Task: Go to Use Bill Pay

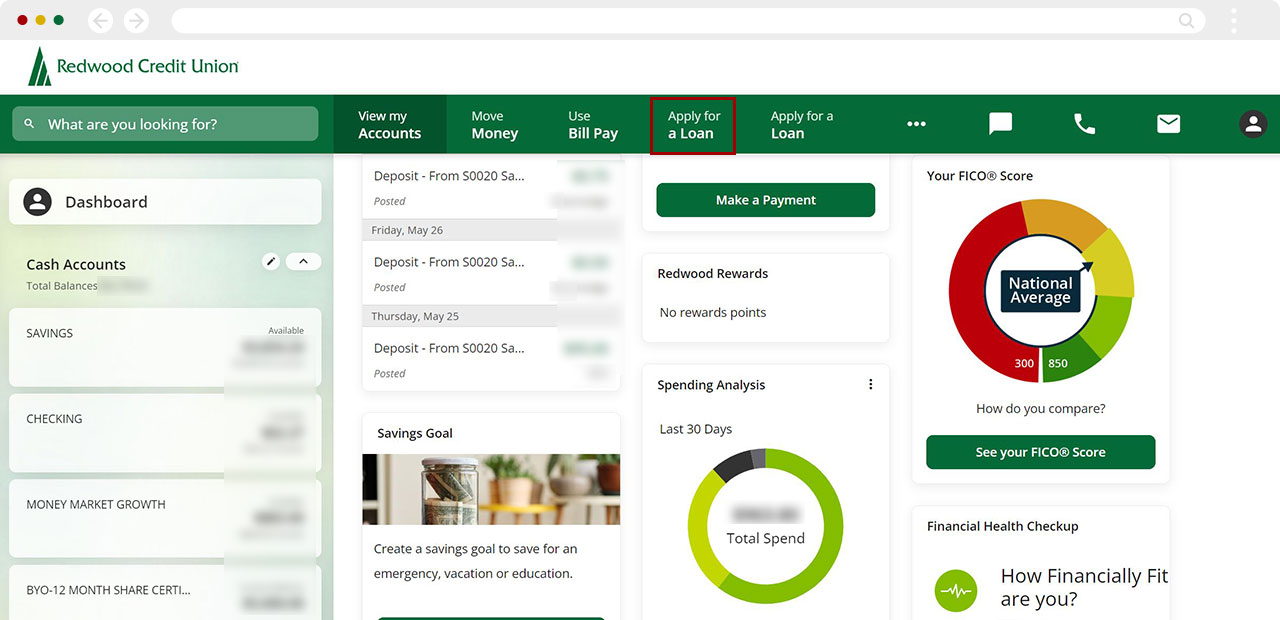Action: click(593, 125)
